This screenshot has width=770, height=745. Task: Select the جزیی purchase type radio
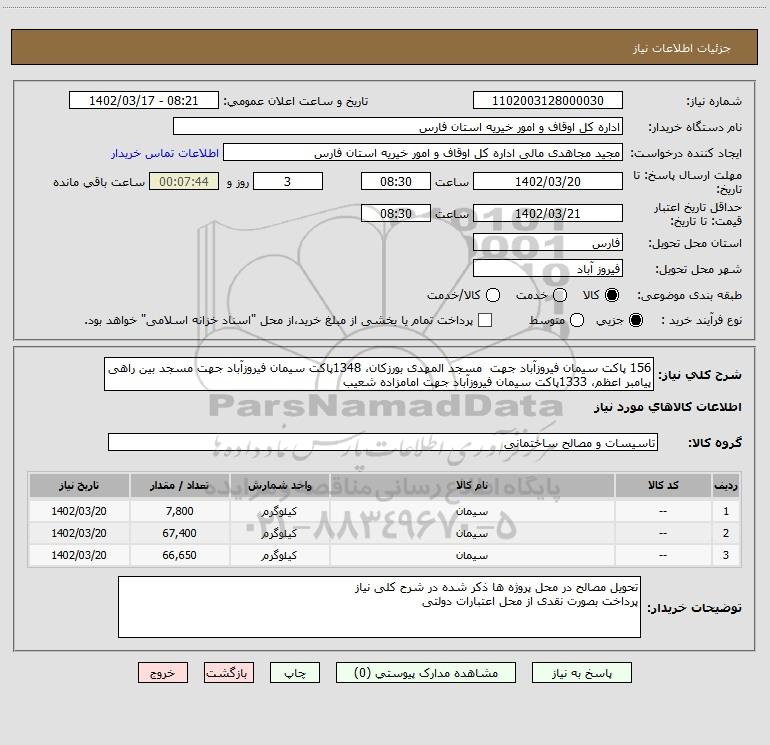point(636,320)
